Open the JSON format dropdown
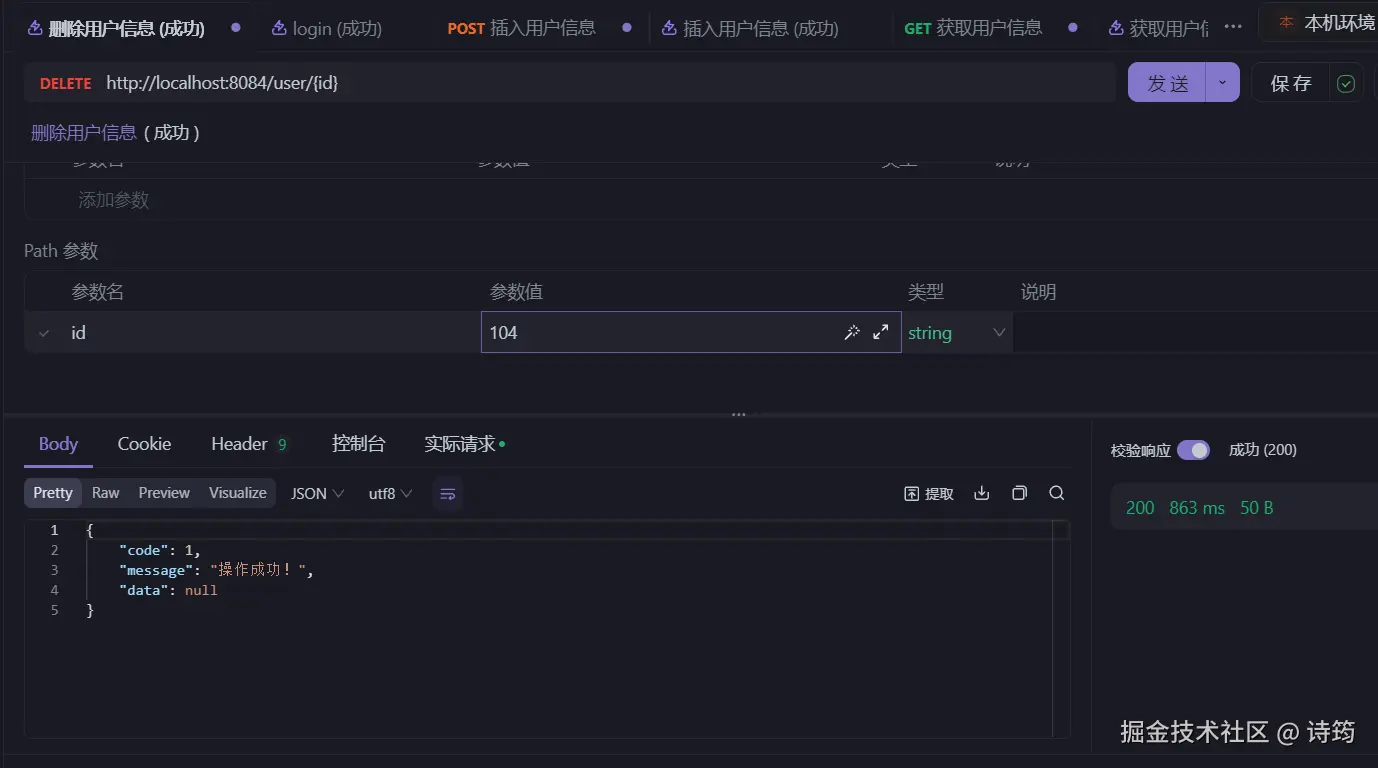 317,494
